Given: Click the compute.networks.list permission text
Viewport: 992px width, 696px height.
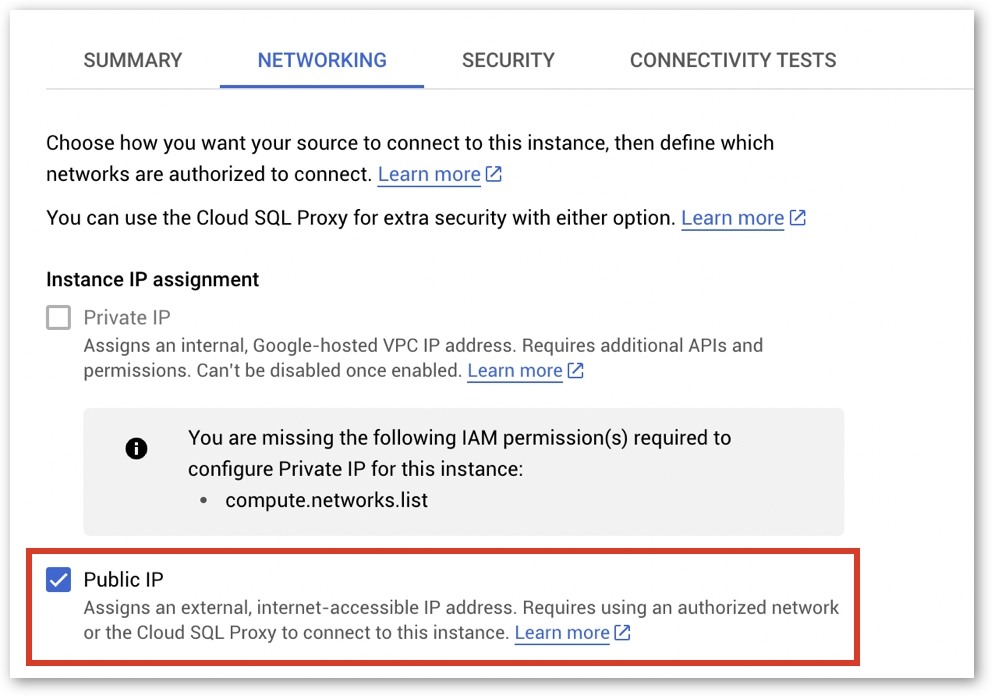Looking at the screenshot, I should (x=326, y=500).
